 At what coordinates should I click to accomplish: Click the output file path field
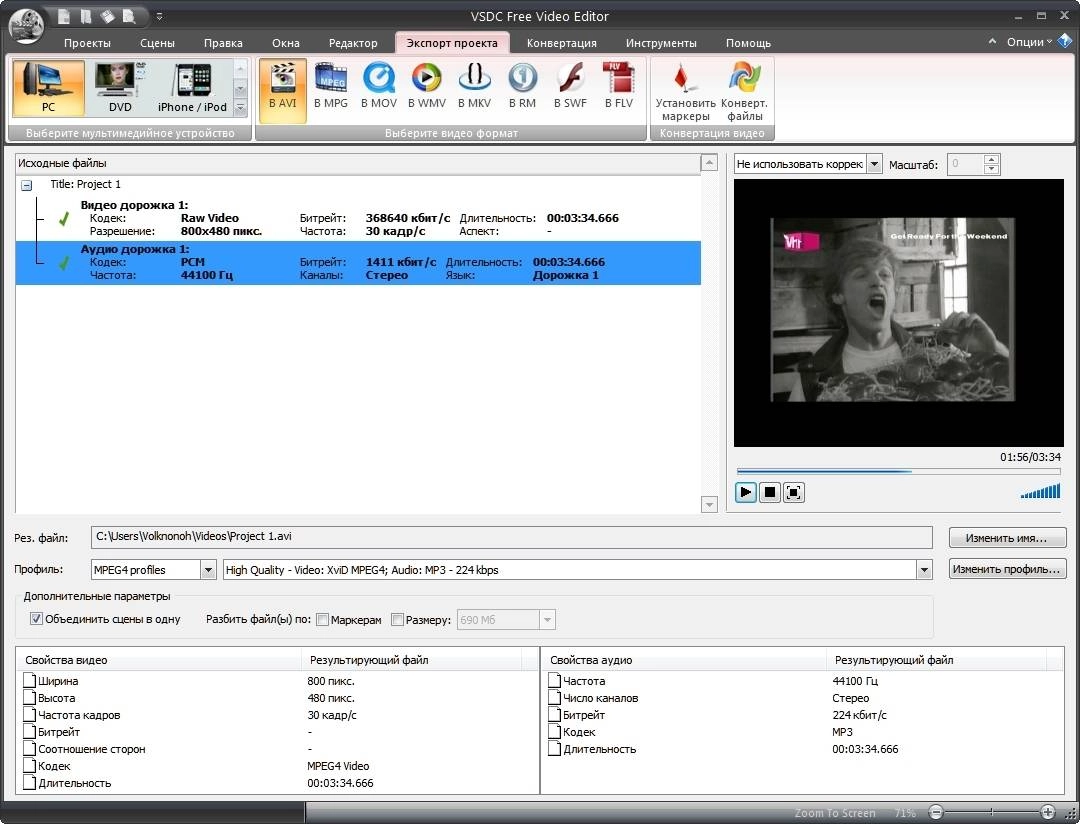click(x=511, y=537)
